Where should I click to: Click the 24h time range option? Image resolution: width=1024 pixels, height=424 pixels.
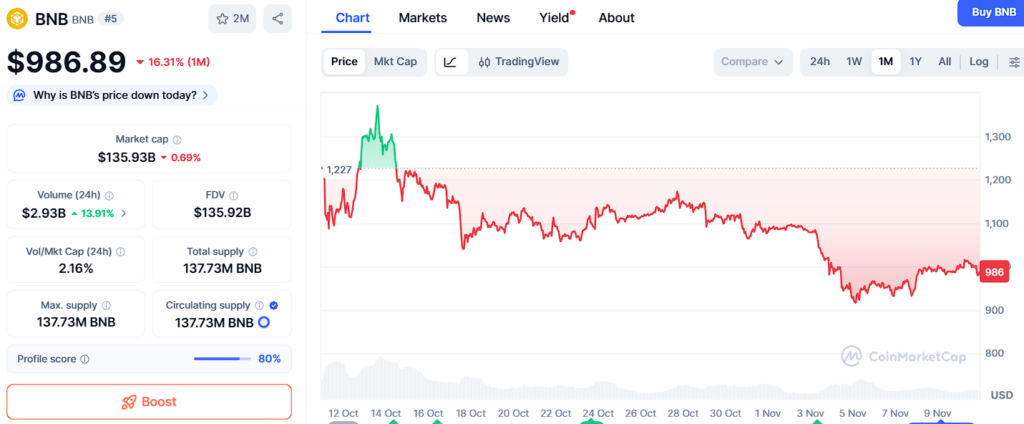(820, 62)
